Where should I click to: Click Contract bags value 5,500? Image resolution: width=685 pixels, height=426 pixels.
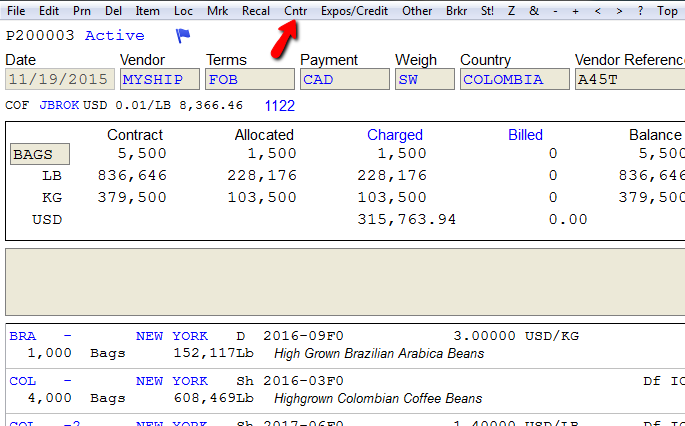coord(142,153)
